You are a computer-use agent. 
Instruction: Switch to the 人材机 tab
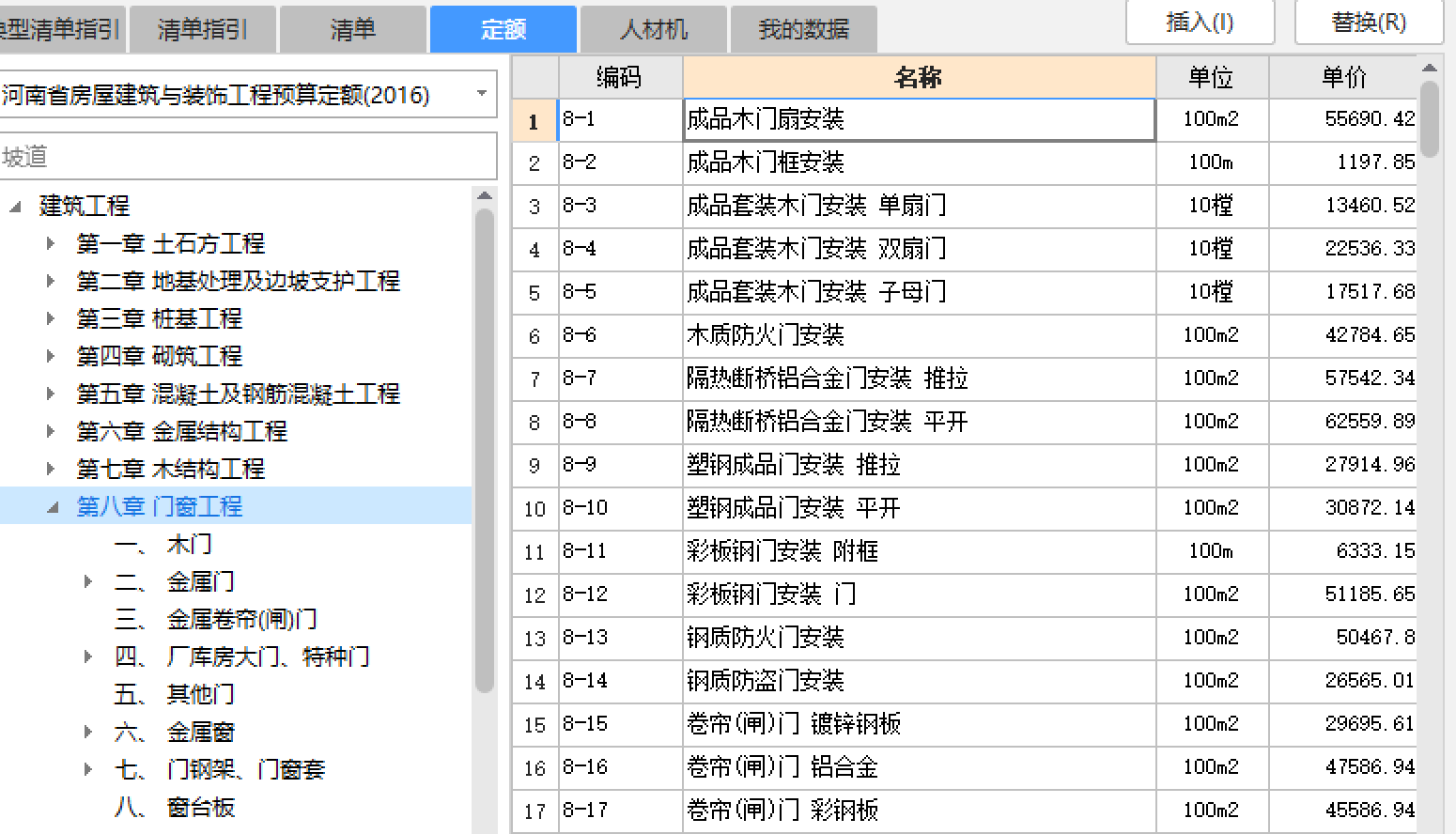653,28
